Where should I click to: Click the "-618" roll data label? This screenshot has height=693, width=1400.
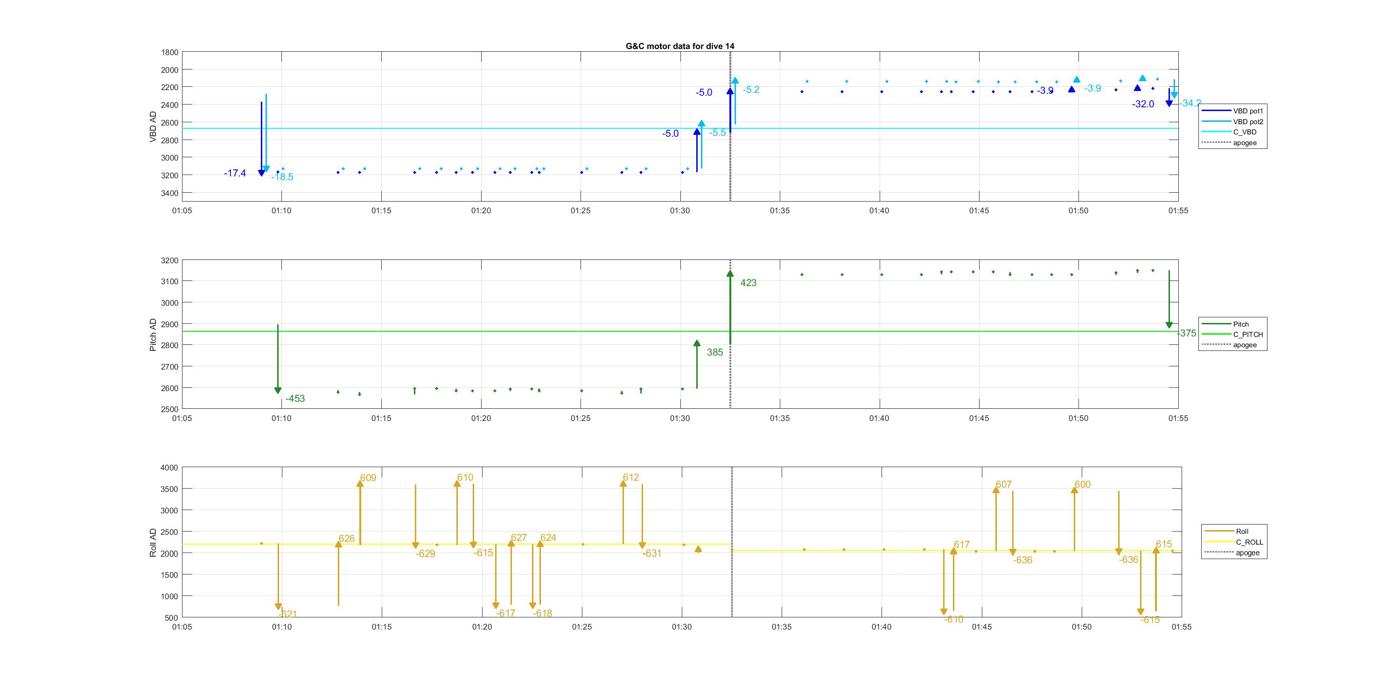coord(542,613)
